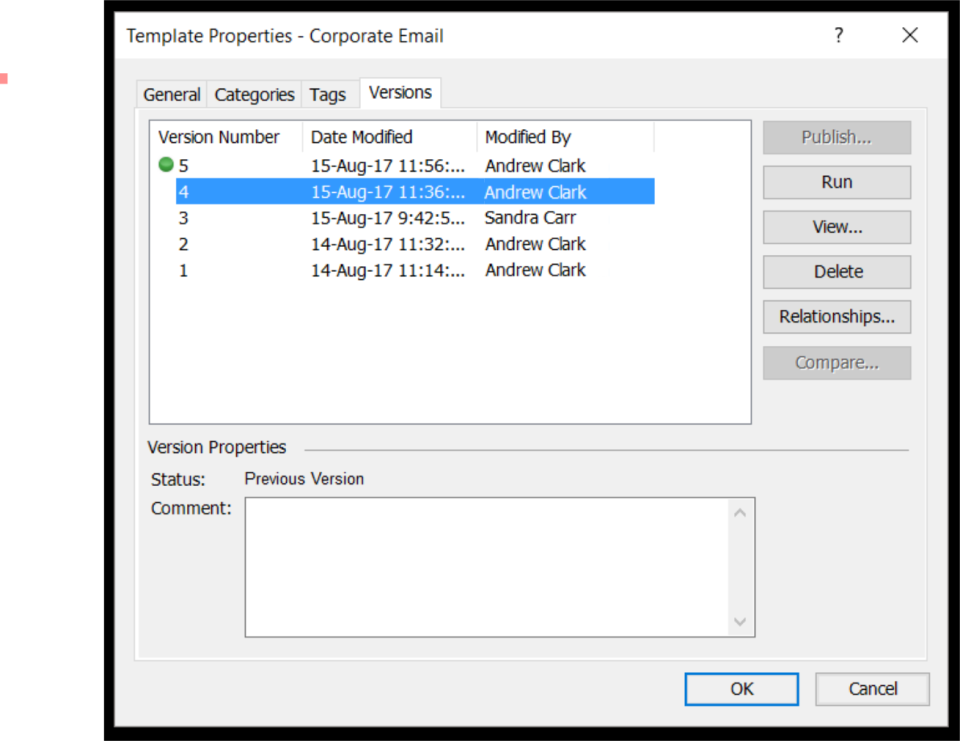This screenshot has width=960, height=741.
Task: Sort by the Date Modified column header
Action: click(x=362, y=137)
